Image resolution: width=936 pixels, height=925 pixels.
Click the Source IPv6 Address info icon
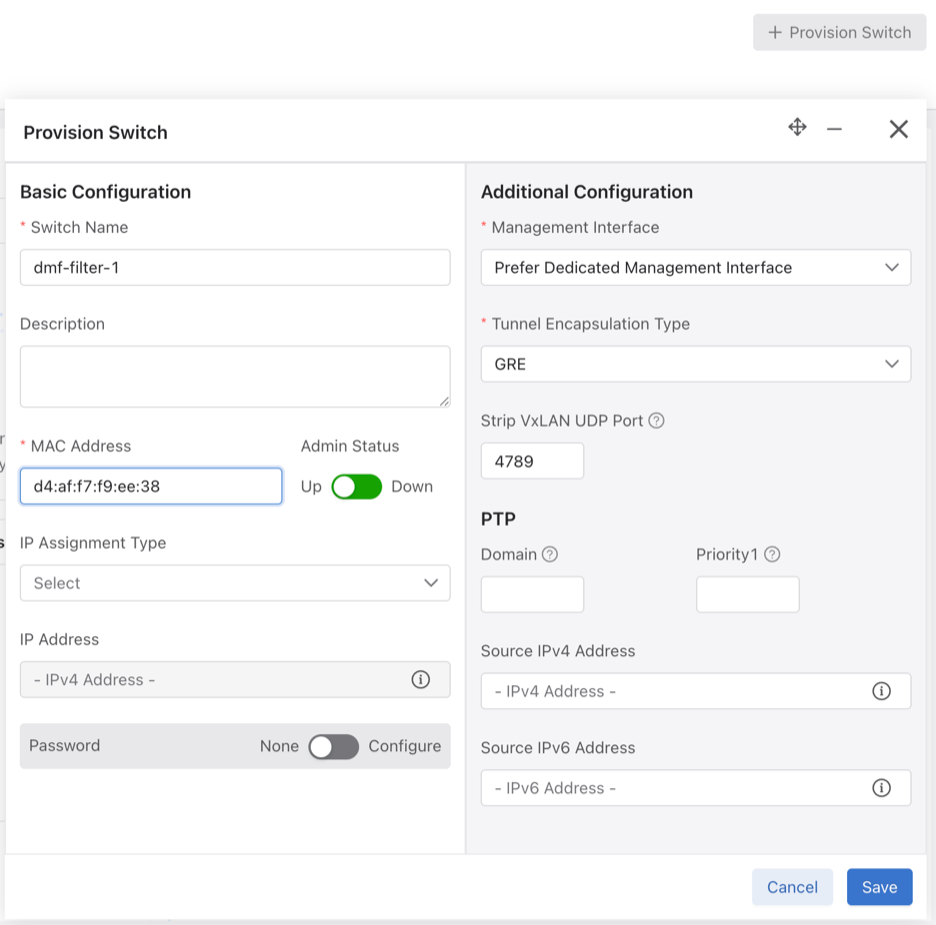pyautogui.click(x=881, y=787)
